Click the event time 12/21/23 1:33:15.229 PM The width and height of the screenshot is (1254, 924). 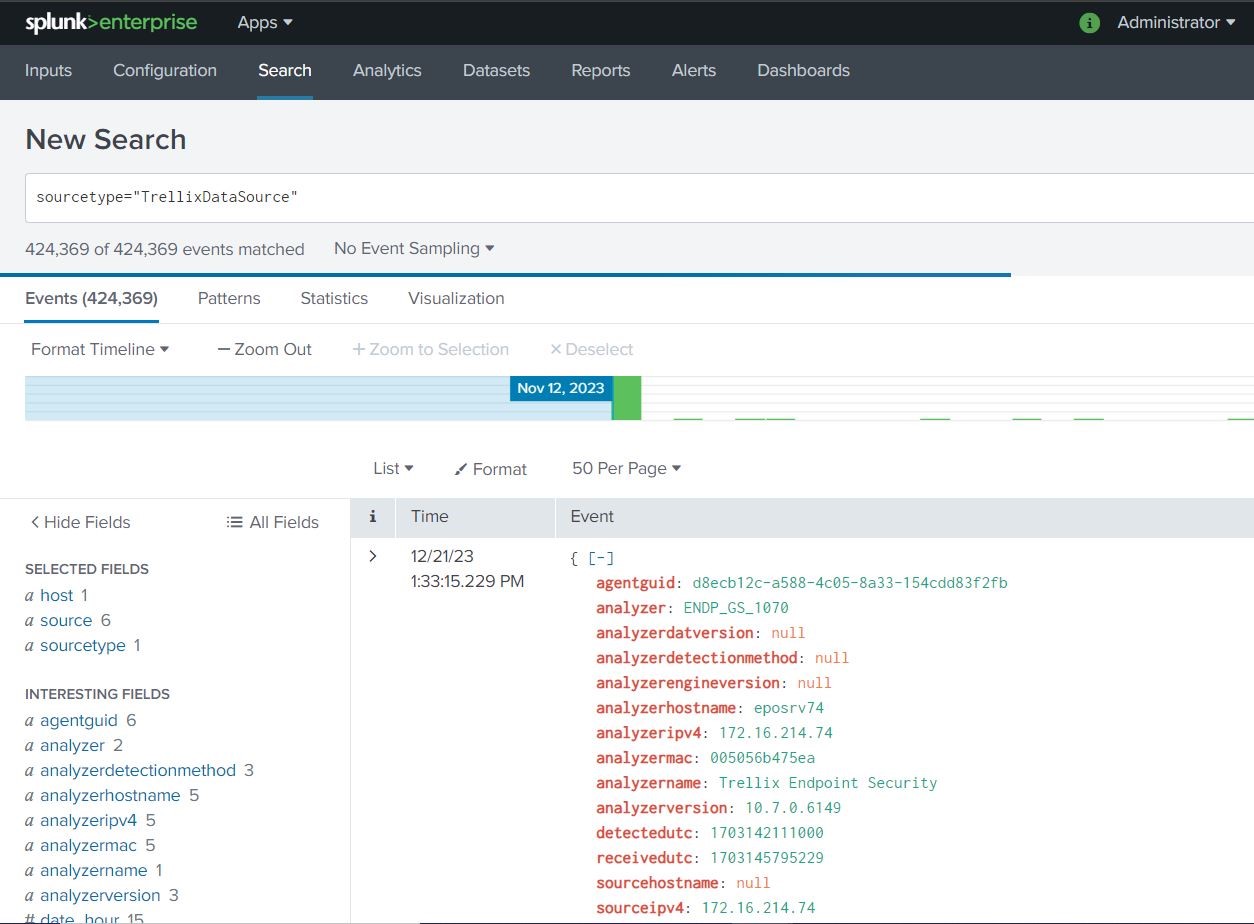pyautogui.click(x=467, y=569)
